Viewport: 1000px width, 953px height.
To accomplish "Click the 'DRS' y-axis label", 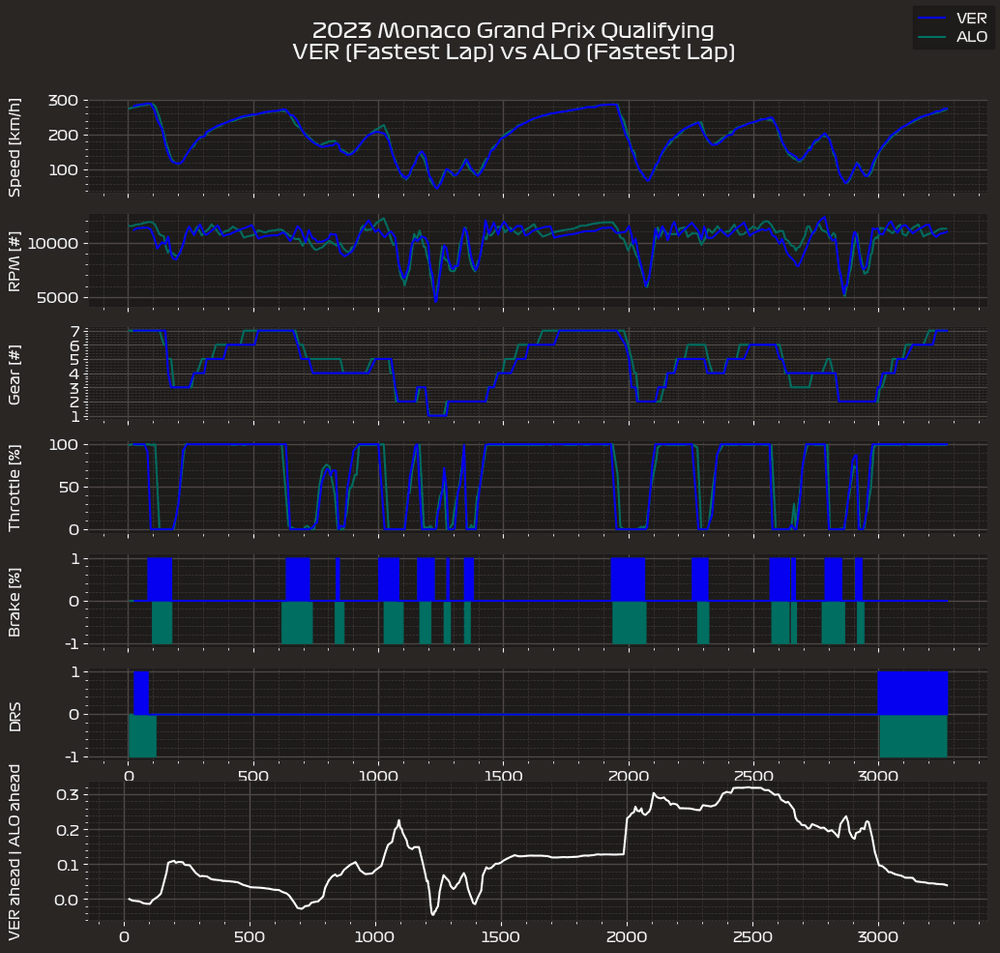I will [14, 716].
